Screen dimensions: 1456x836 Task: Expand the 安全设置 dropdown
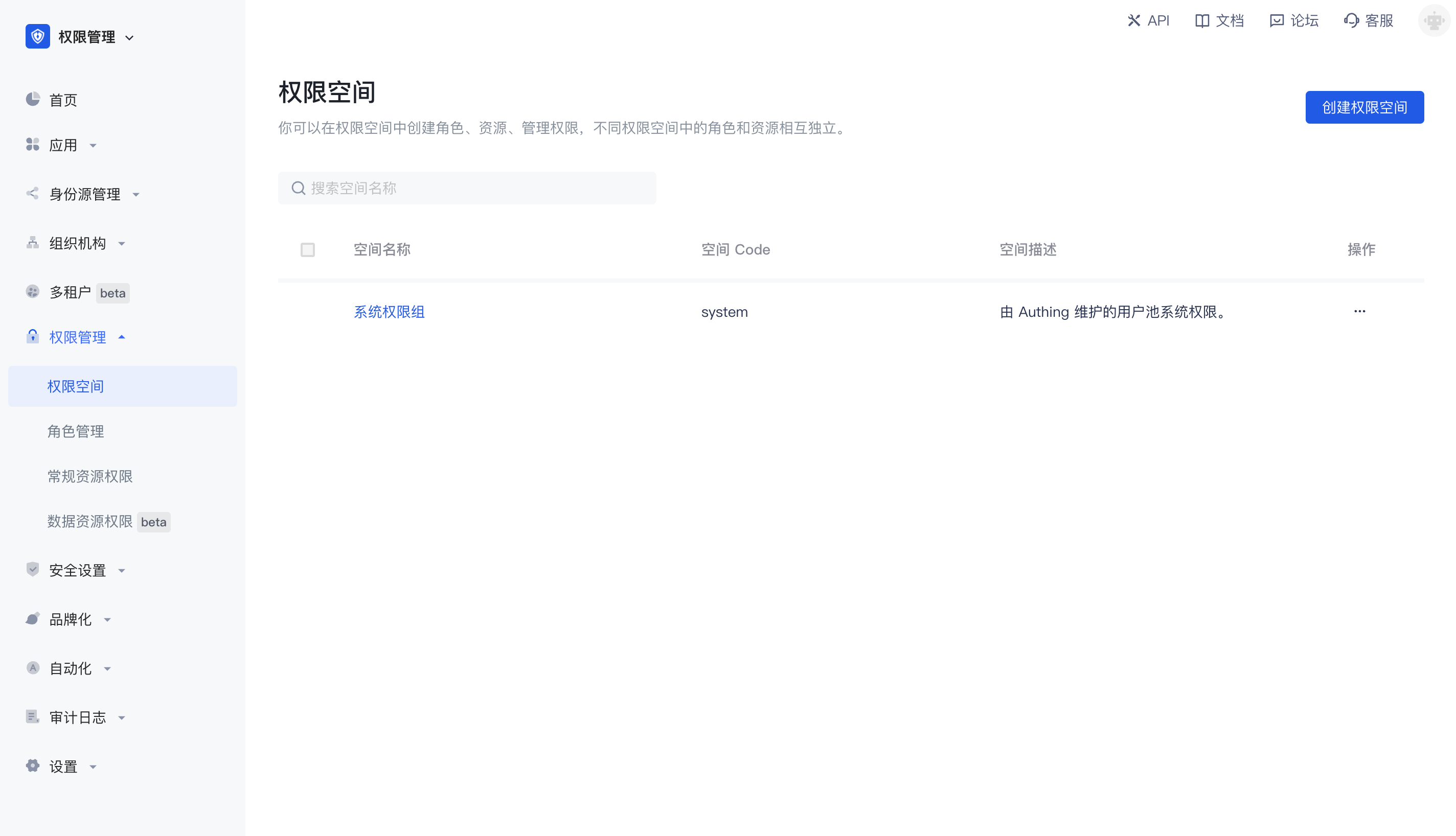point(121,570)
